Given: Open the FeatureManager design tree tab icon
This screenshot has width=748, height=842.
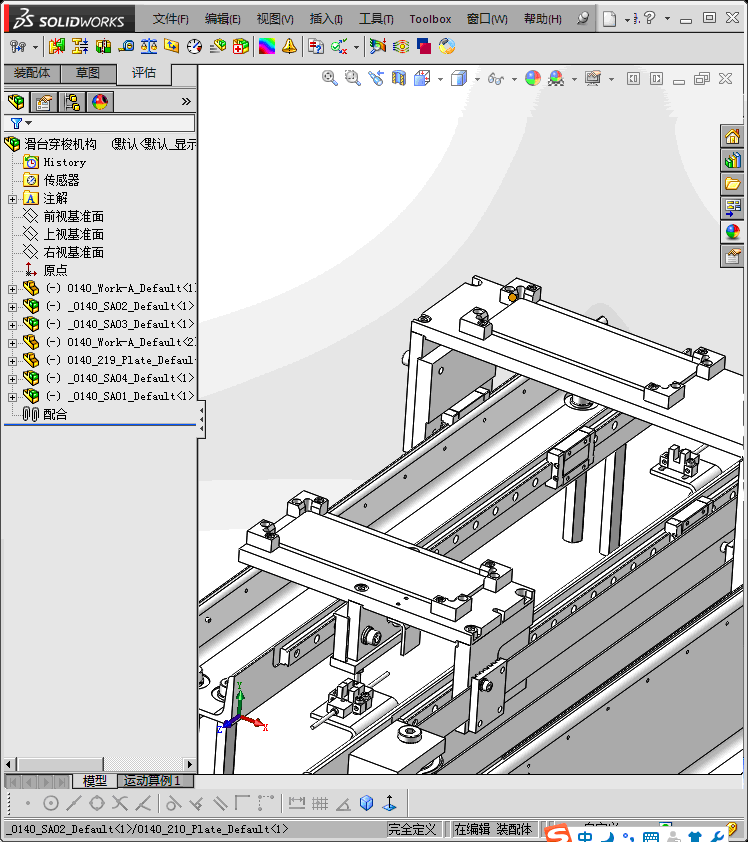Looking at the screenshot, I should tap(15, 101).
